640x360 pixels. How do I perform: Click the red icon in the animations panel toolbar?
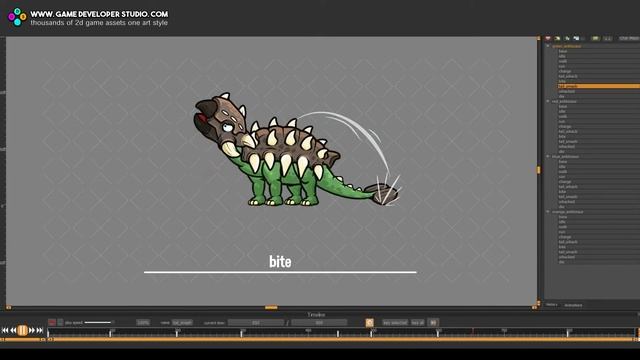click(x=548, y=38)
